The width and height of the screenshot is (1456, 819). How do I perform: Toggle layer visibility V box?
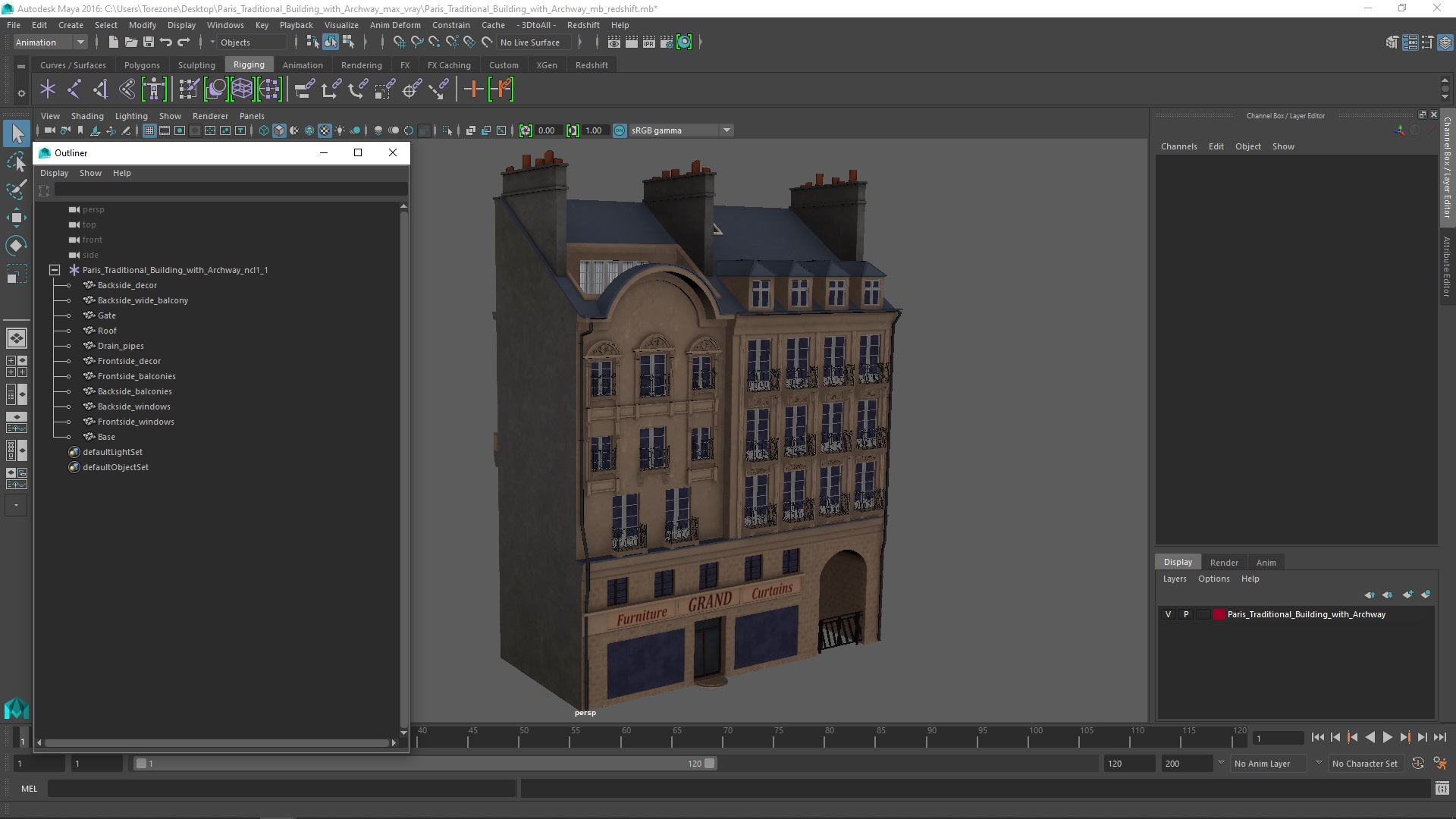pos(1168,614)
